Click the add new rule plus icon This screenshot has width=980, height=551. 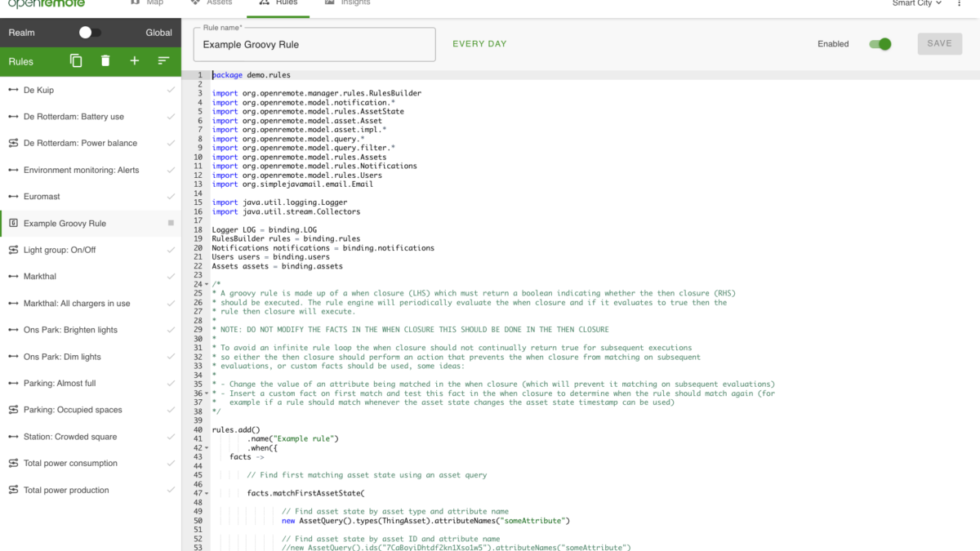point(134,61)
